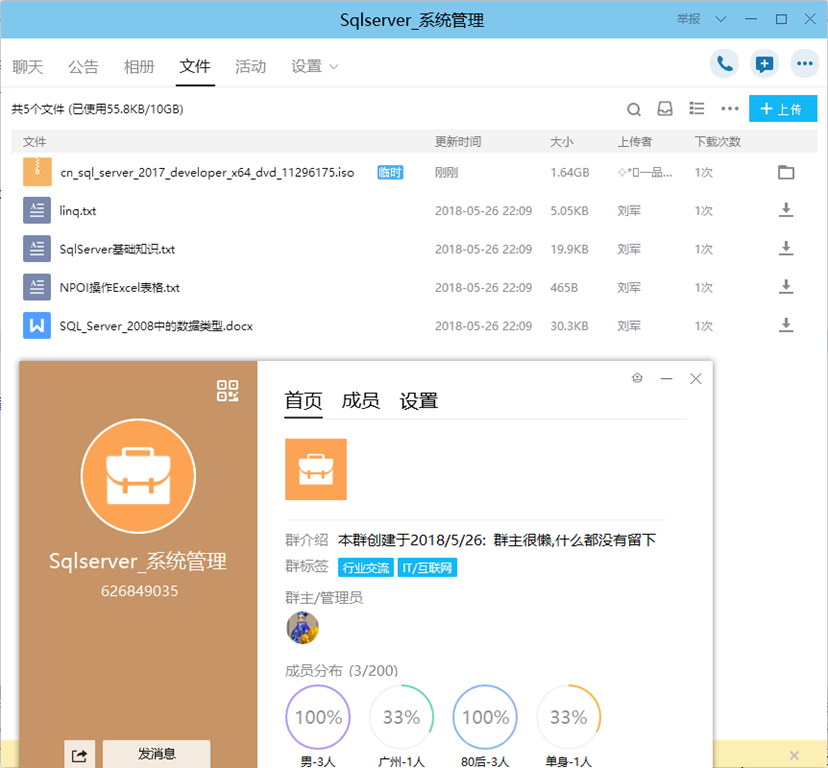828x768 pixels.
Task: Expand the chevron next to 举报
Action: pyautogui.click(x=720, y=20)
